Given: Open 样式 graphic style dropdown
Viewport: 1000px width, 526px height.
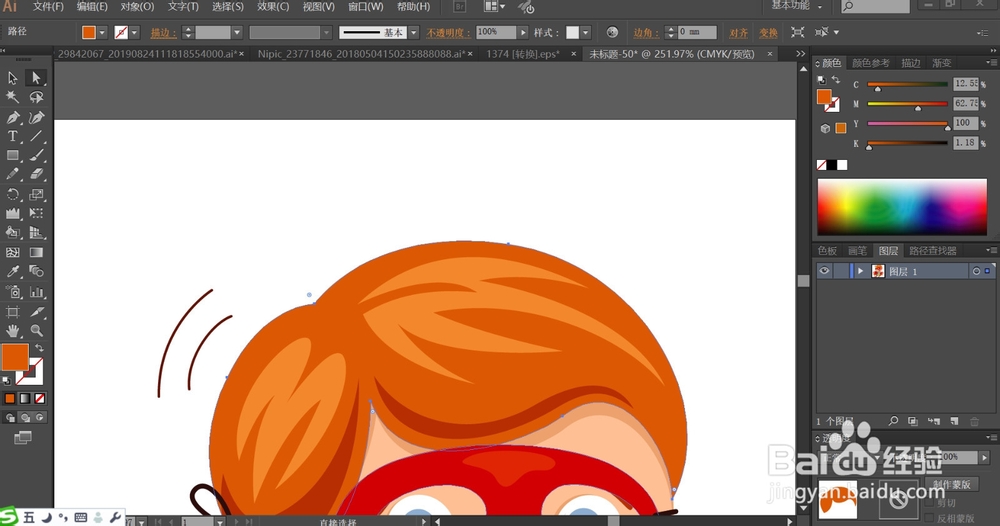Looking at the screenshot, I should [586, 32].
